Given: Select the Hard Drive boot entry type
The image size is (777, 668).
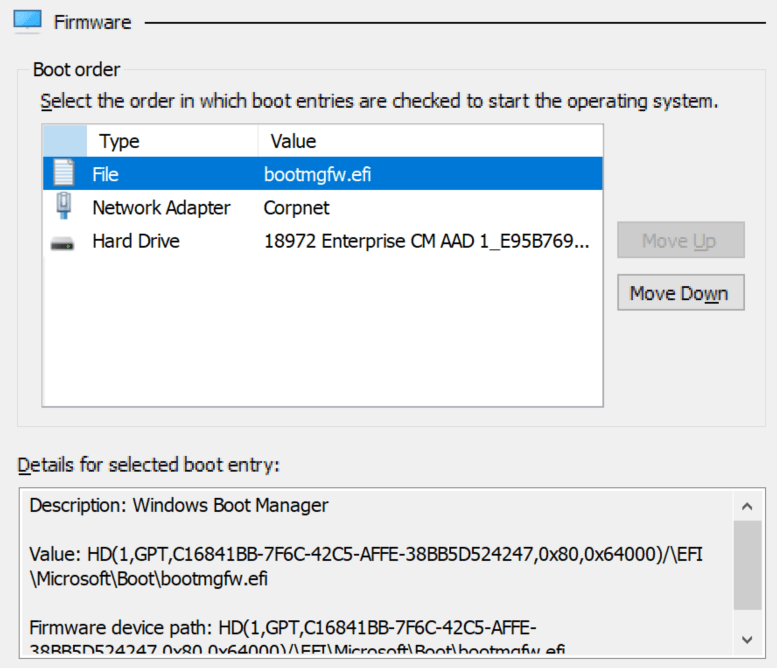Looking at the screenshot, I should (136, 241).
